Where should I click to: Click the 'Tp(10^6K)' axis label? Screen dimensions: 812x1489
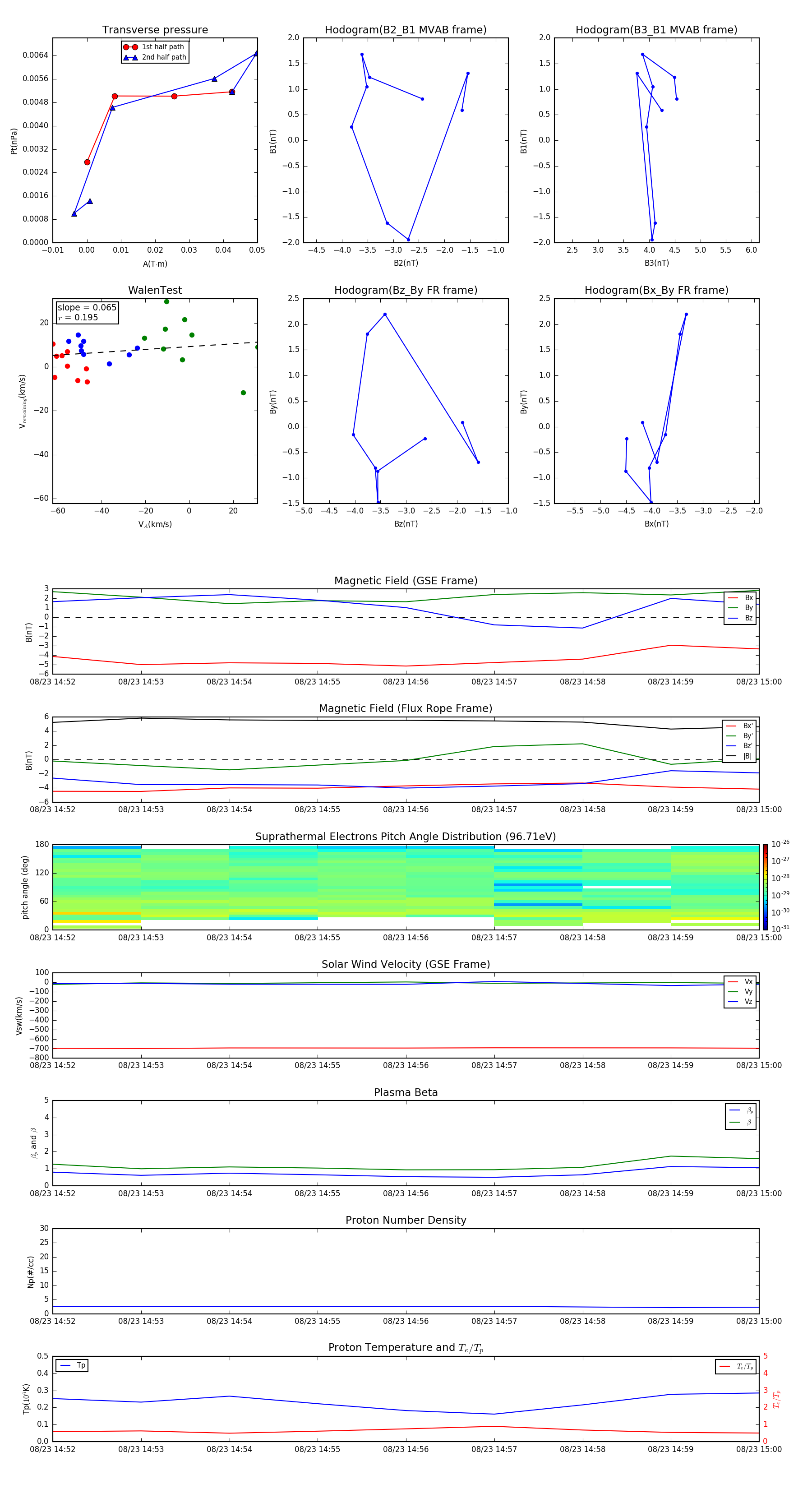coord(26,1399)
